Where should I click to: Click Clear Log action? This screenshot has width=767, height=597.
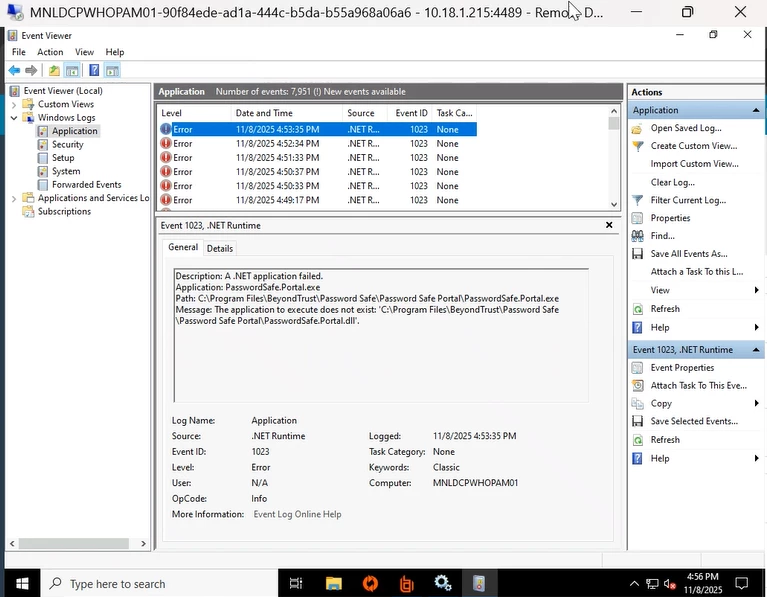tap(672, 182)
